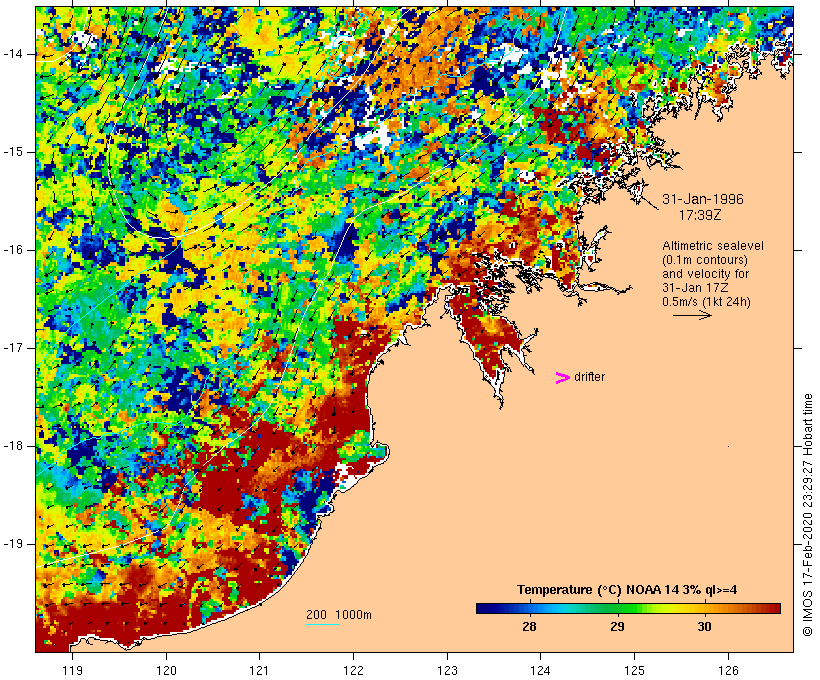
Task: Click longitude label 119
Action: (x=72, y=670)
